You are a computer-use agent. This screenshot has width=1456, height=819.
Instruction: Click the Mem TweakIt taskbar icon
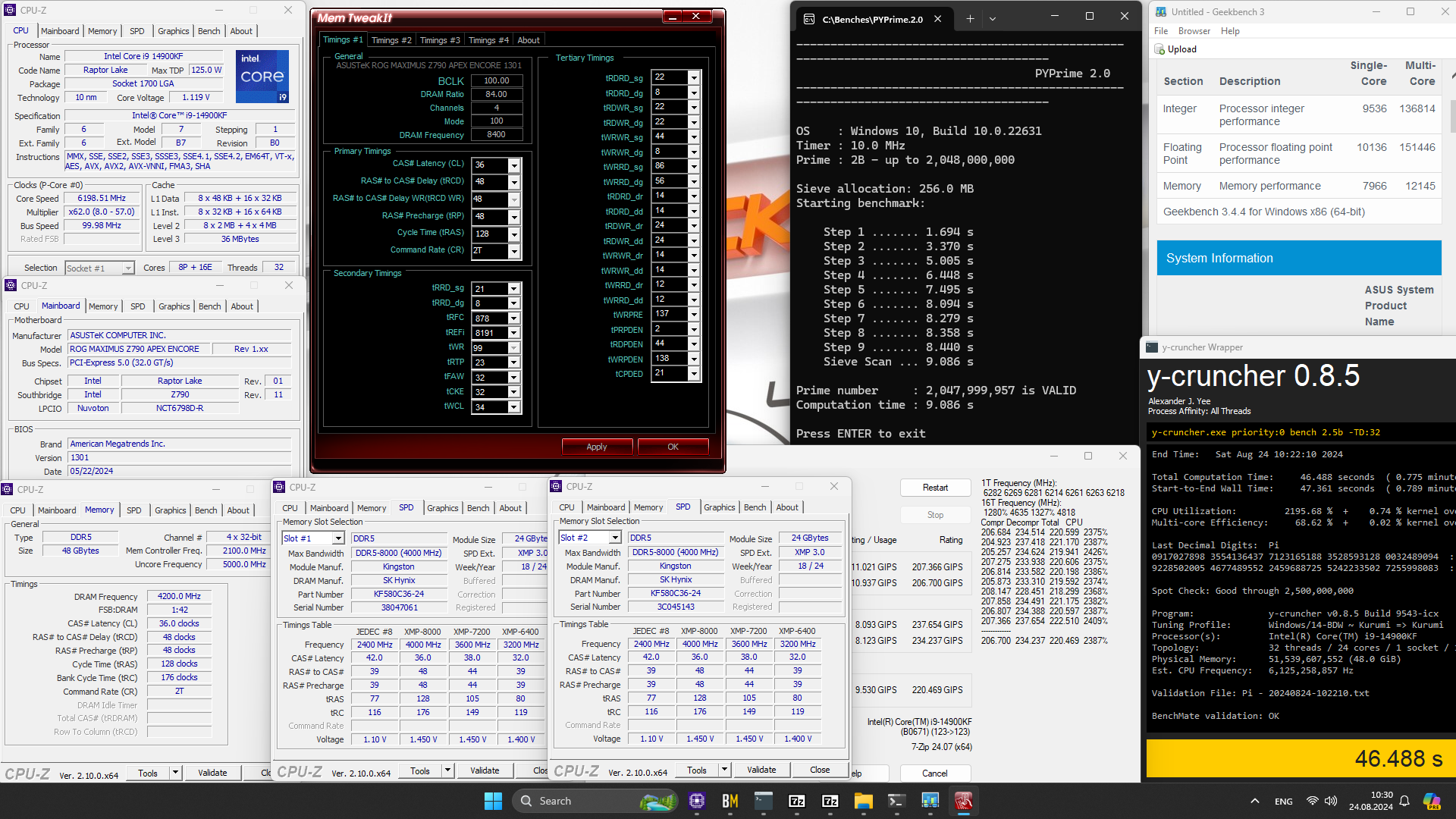(x=963, y=801)
